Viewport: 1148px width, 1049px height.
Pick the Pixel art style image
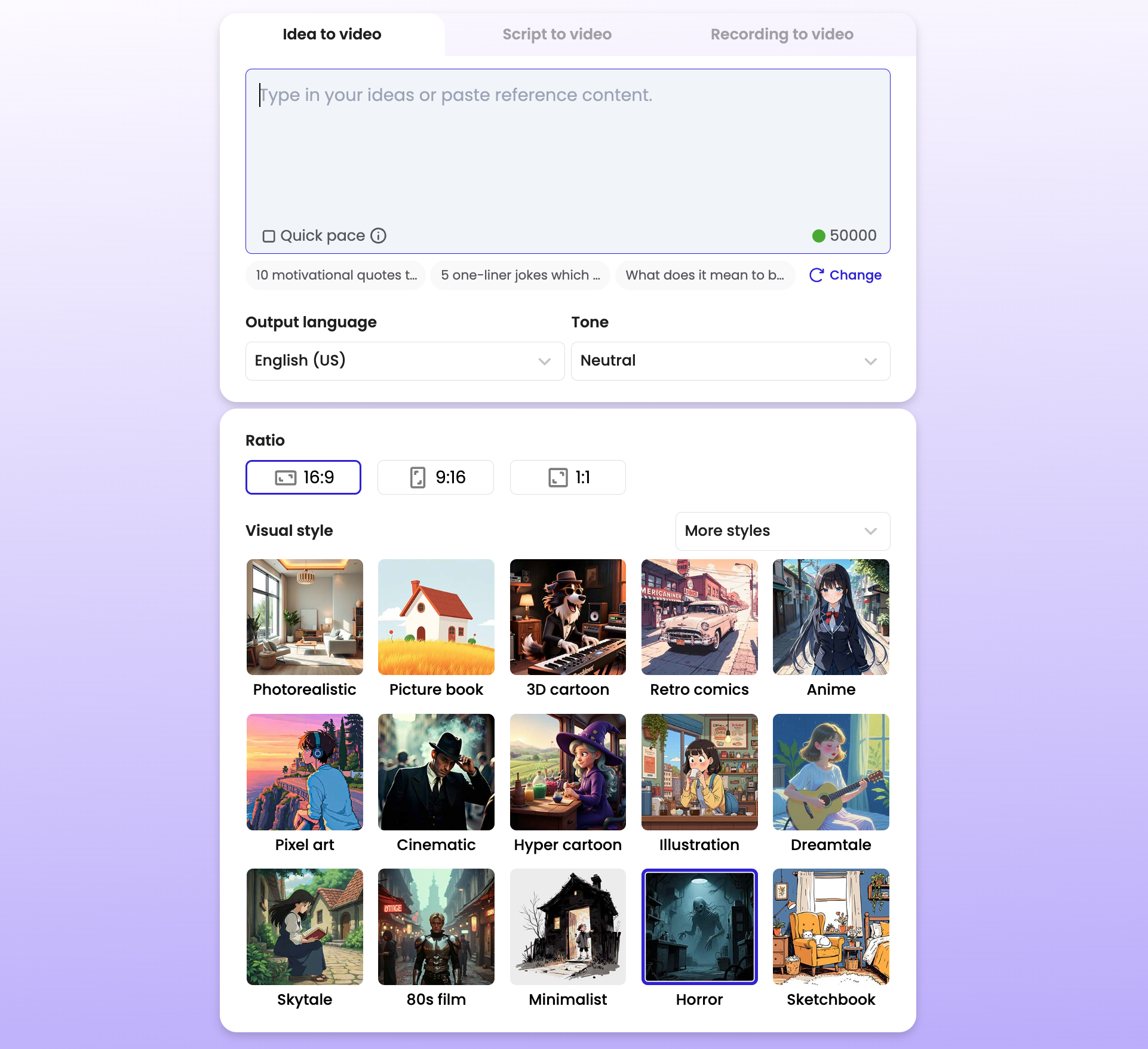[305, 772]
